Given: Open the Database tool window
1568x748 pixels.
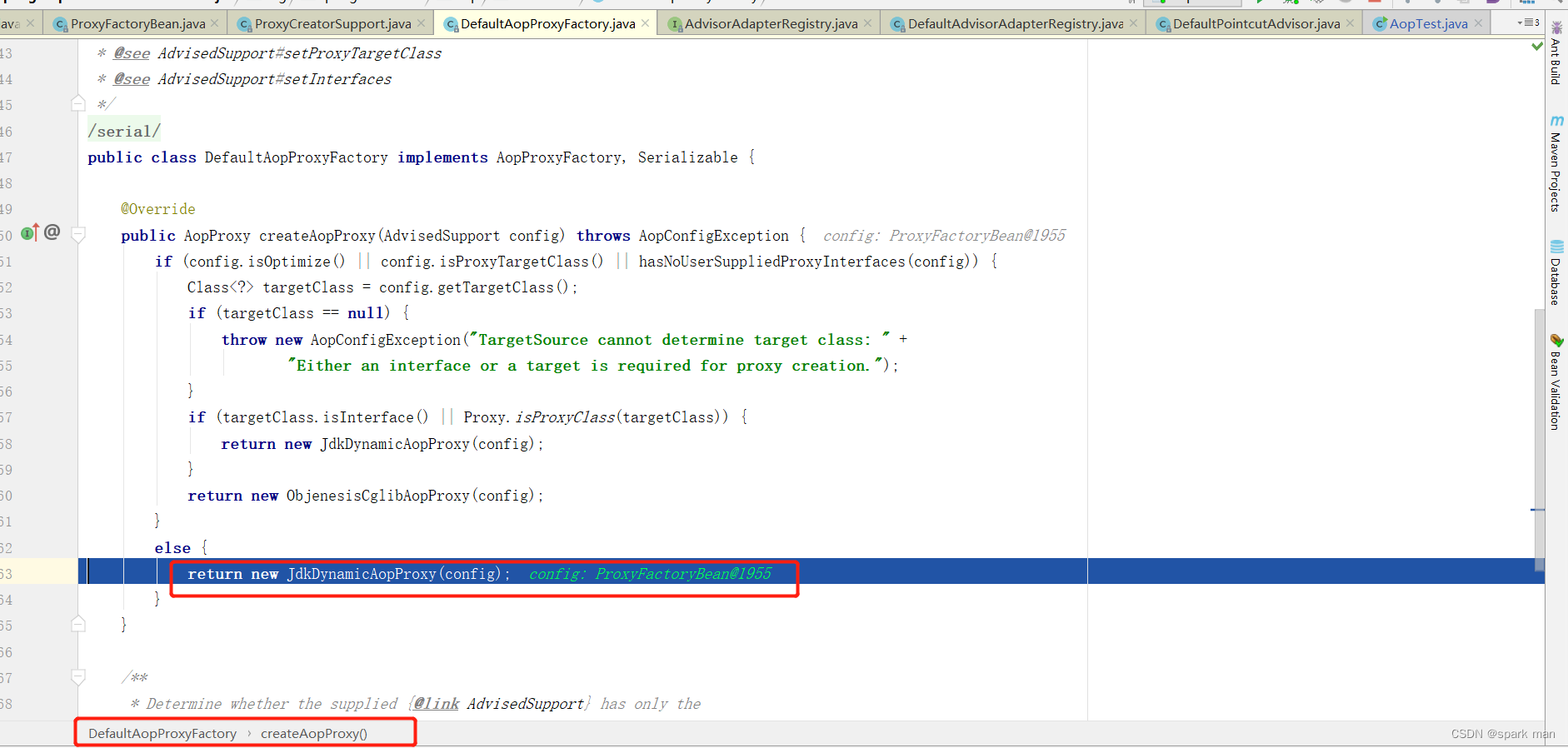Looking at the screenshot, I should coord(1556,273).
